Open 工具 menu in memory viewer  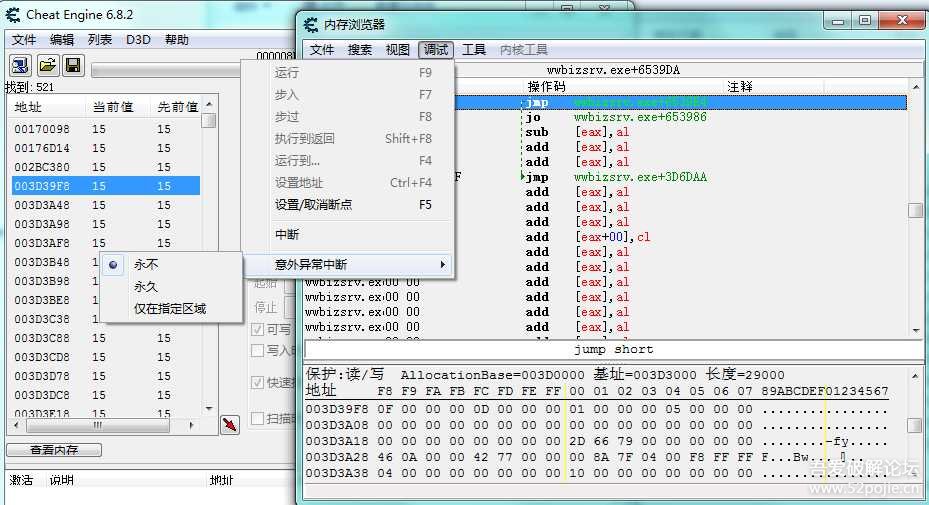474,50
